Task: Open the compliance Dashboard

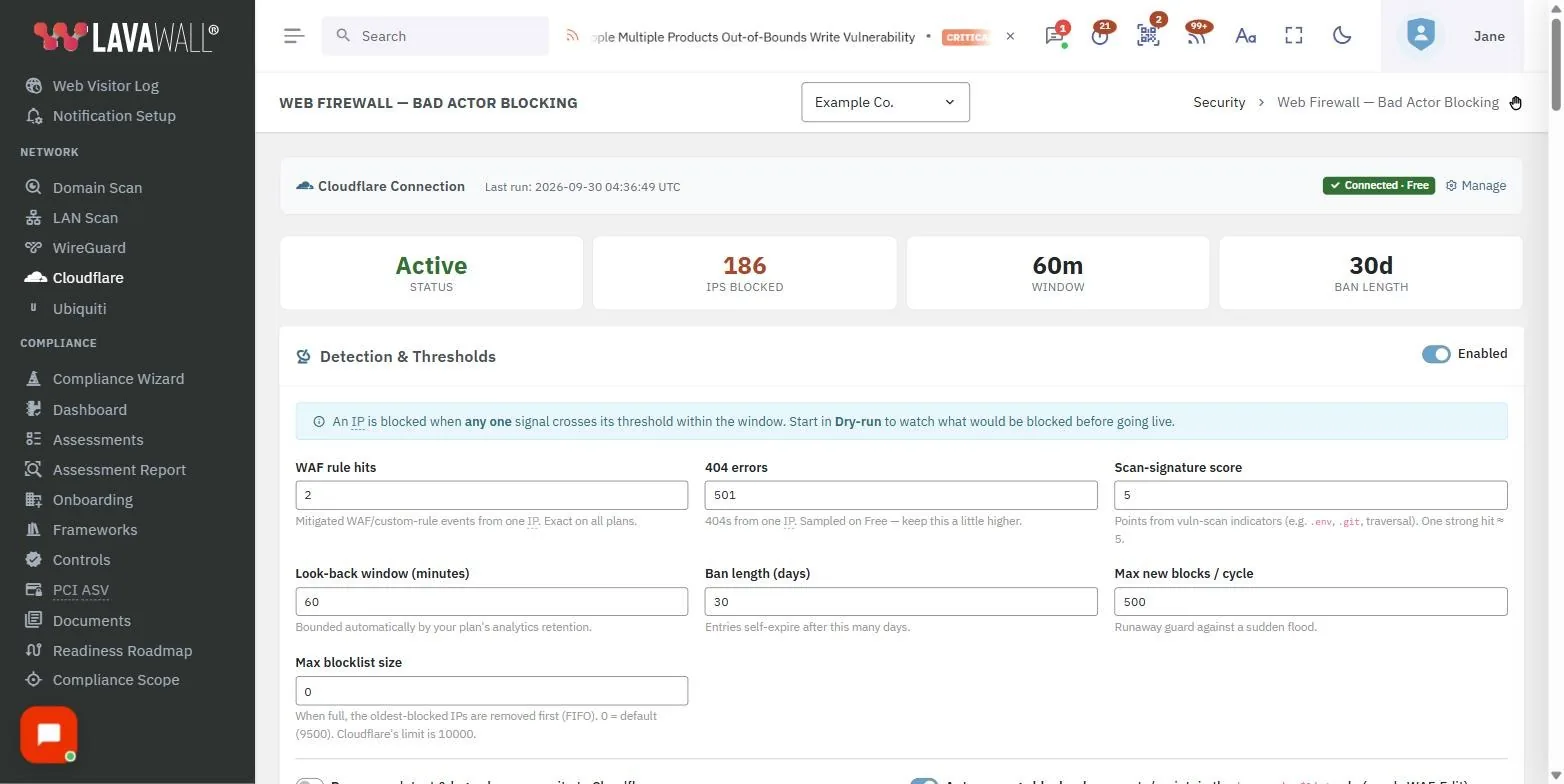Action: [x=89, y=410]
